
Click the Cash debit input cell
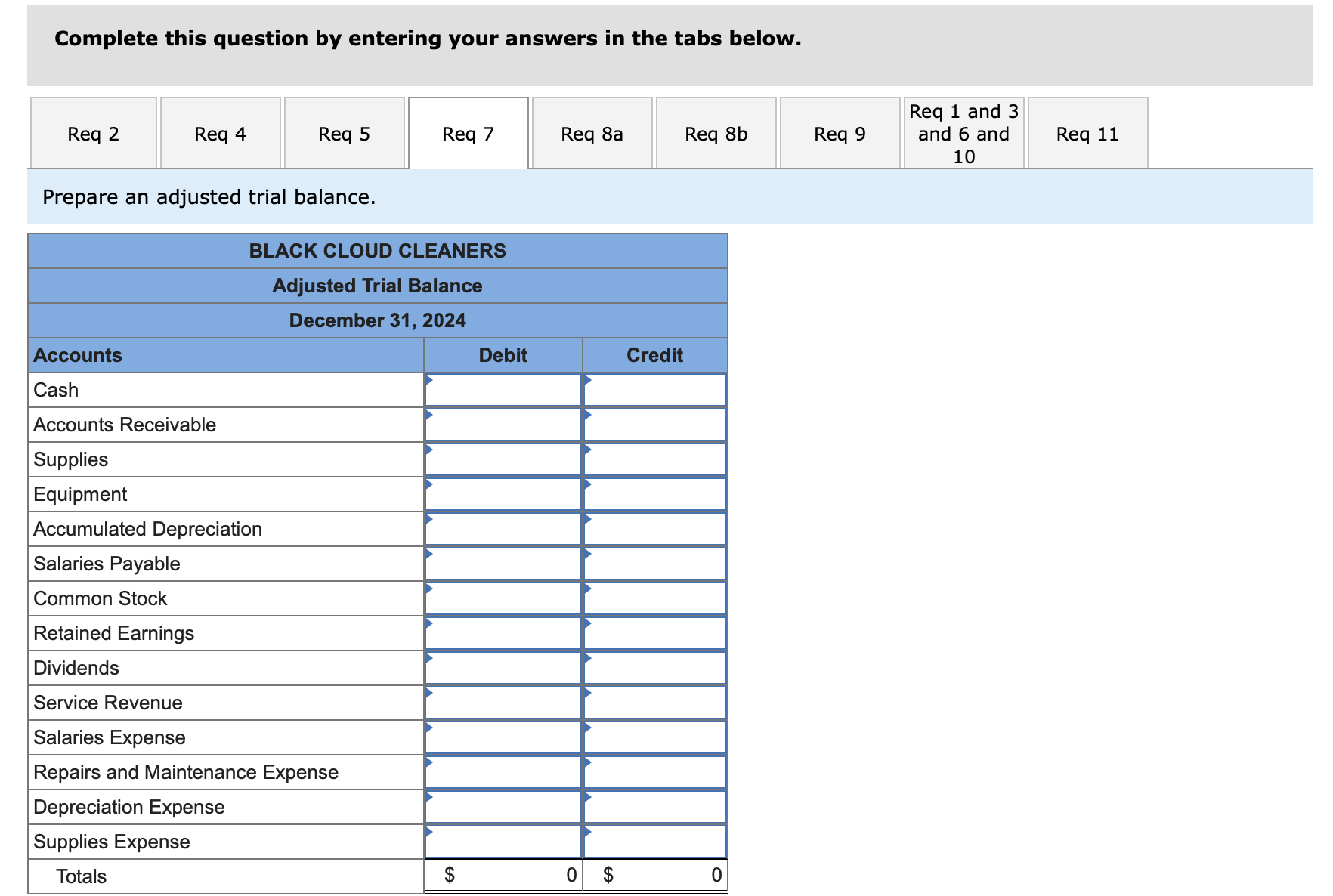pos(503,390)
